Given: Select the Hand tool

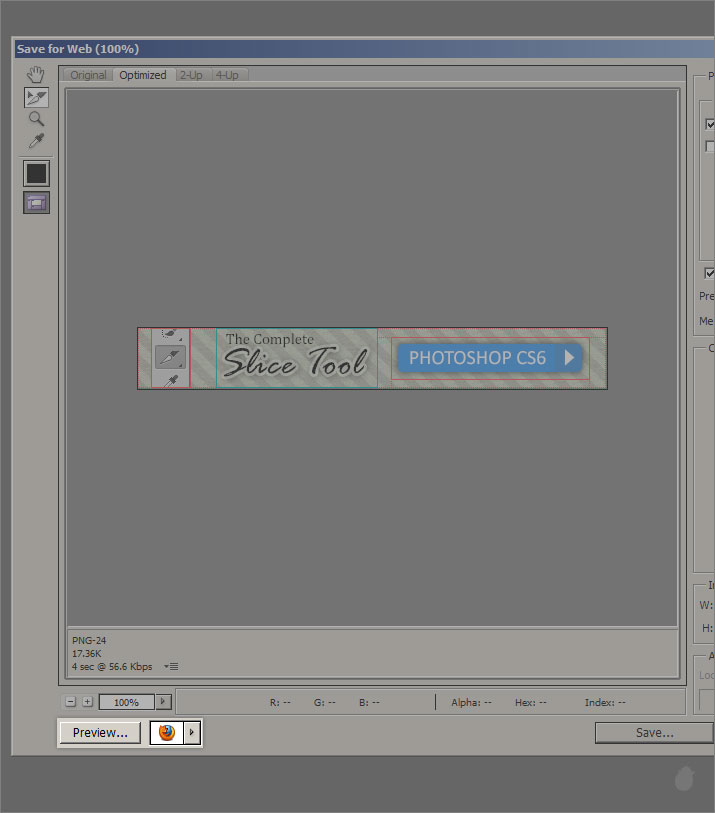Looking at the screenshot, I should (36, 75).
